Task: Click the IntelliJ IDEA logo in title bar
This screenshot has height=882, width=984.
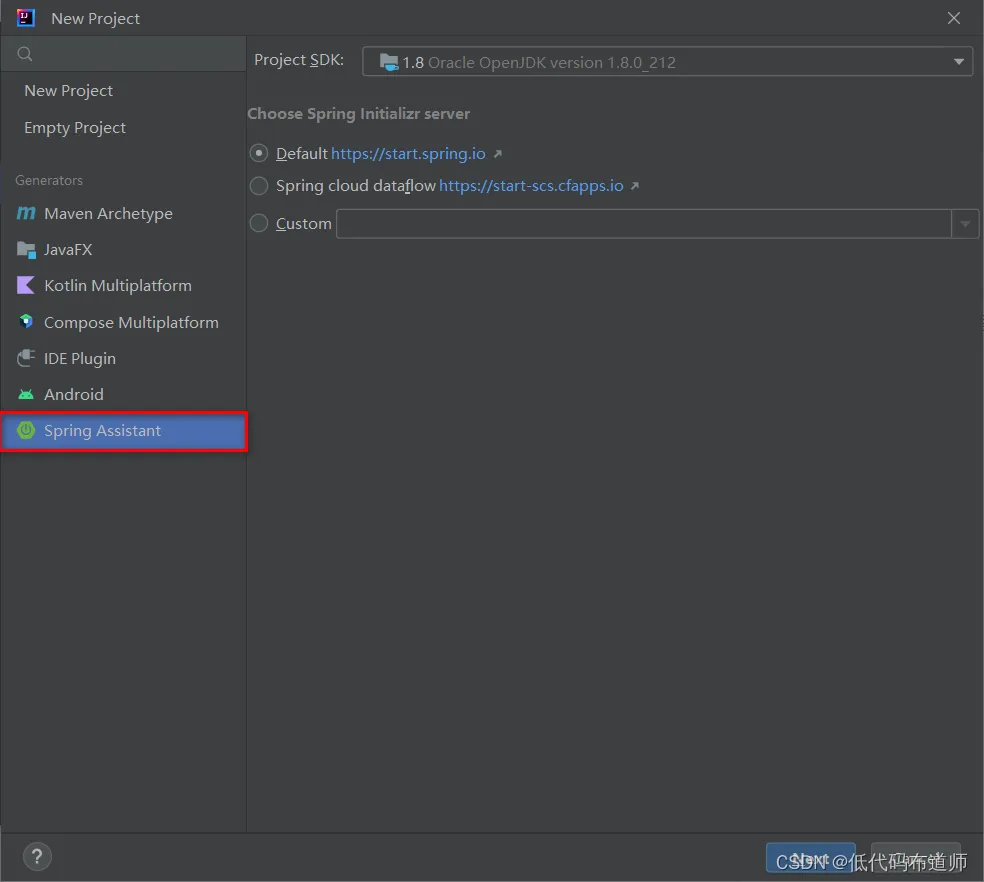Action: pyautogui.click(x=26, y=18)
